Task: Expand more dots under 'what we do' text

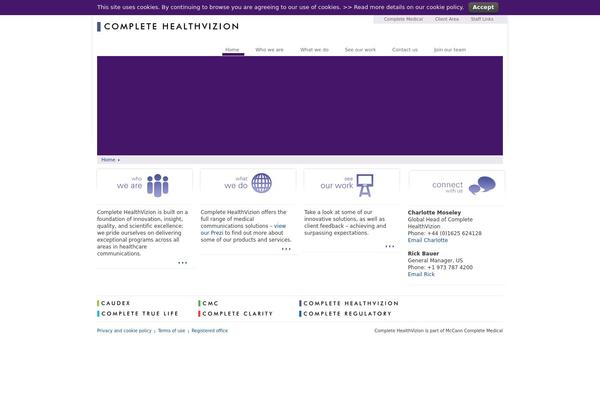Action: (x=286, y=249)
